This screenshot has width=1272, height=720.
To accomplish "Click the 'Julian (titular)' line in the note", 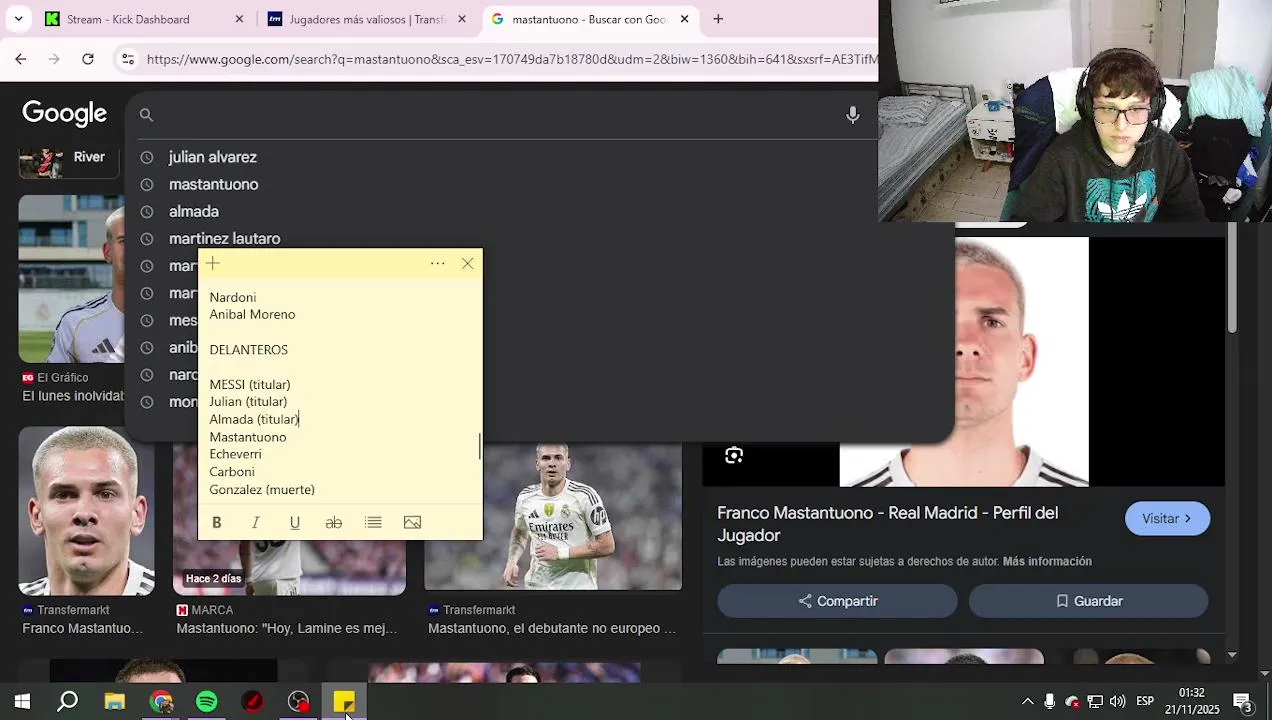I will point(248,401).
